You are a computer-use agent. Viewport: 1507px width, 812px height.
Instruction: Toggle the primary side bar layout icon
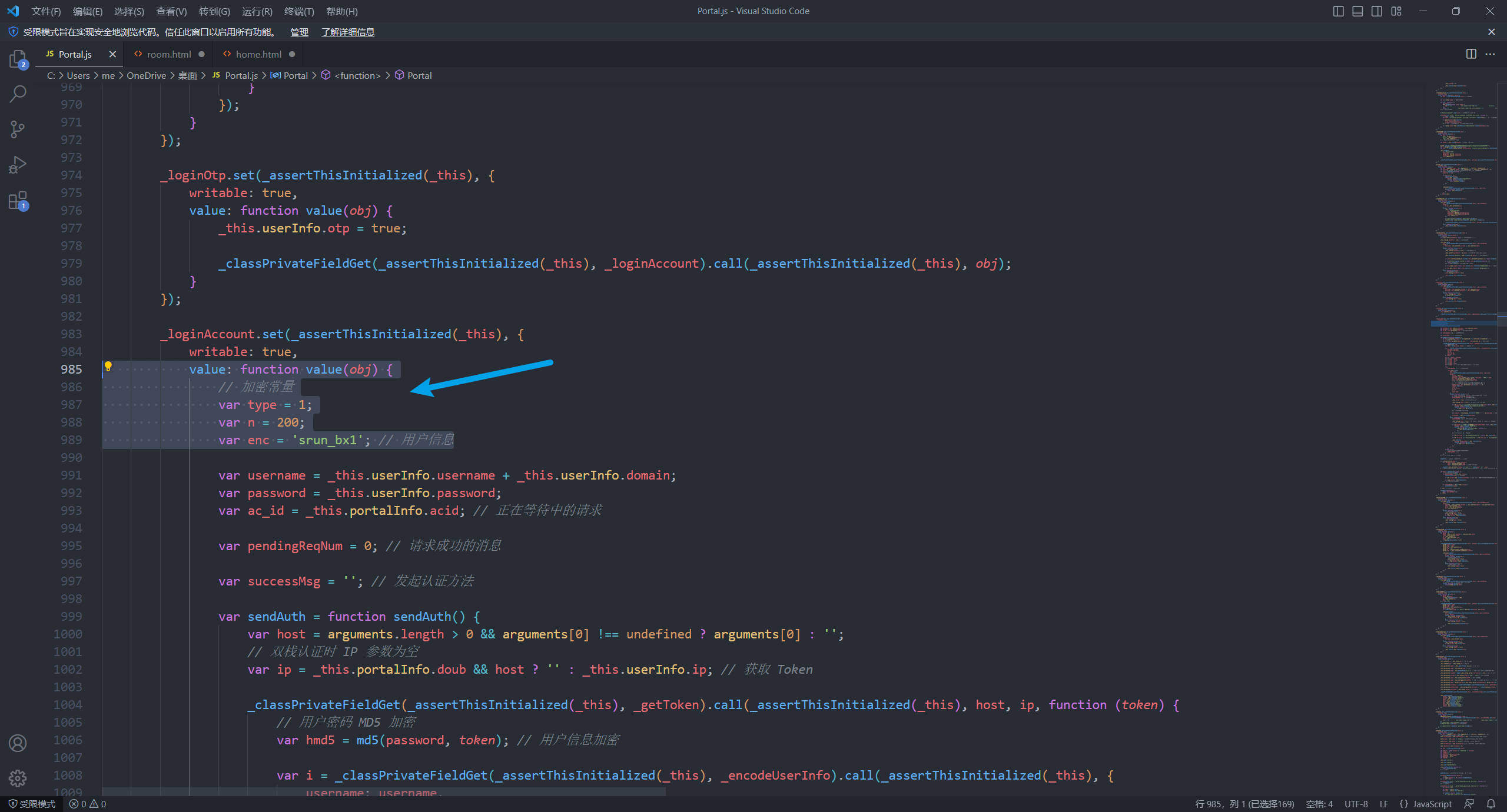click(x=1338, y=11)
